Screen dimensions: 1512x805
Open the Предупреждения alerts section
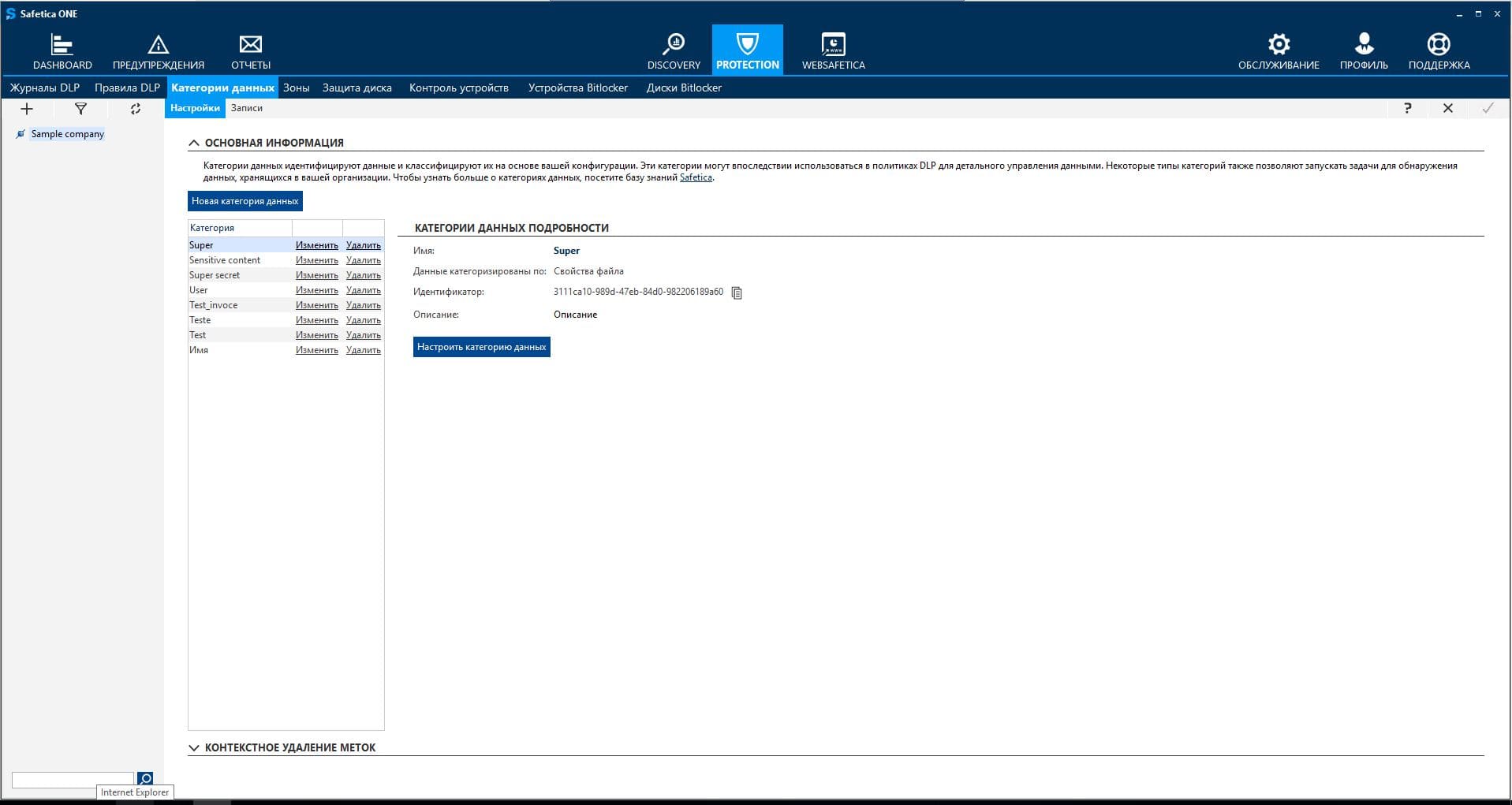pos(158,51)
